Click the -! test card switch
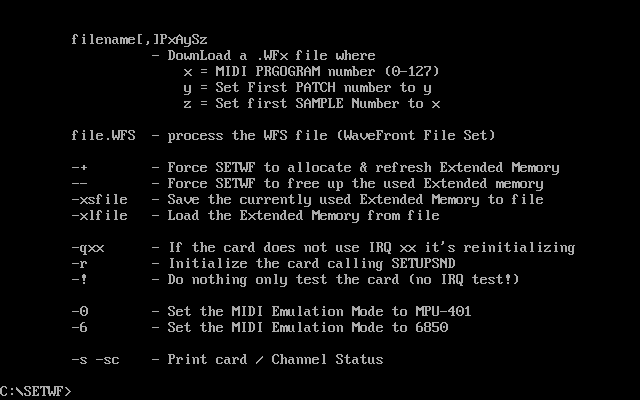 click(x=80, y=279)
